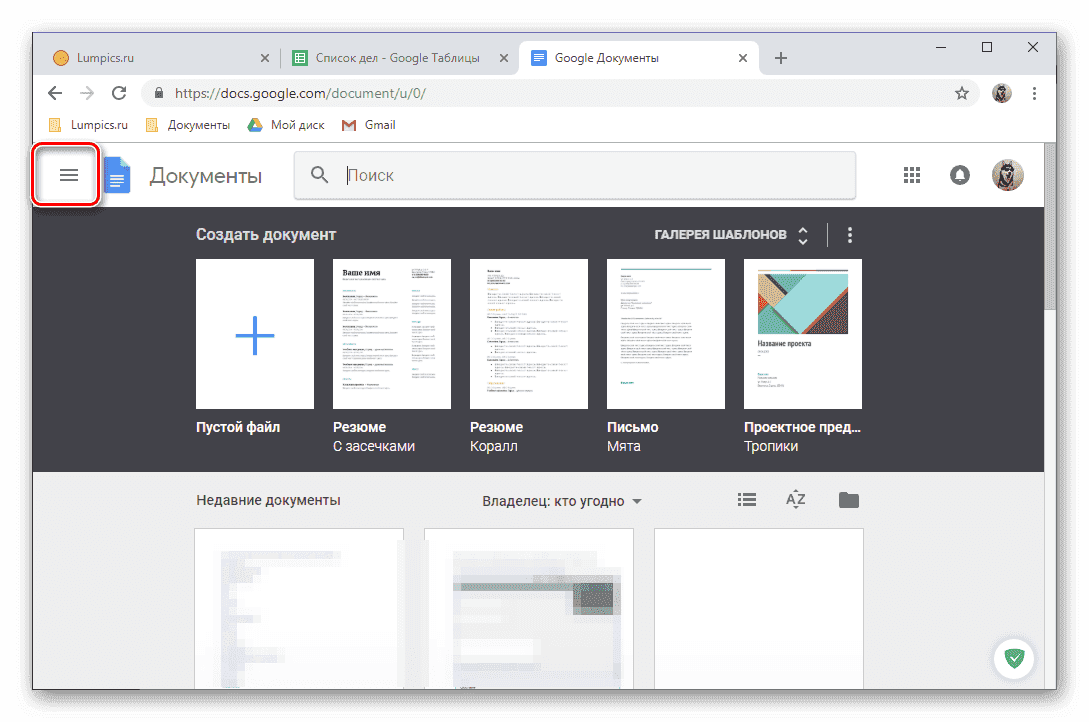The height and width of the screenshot is (722, 1089).
Task: Click the search magnifier icon
Action: point(318,174)
